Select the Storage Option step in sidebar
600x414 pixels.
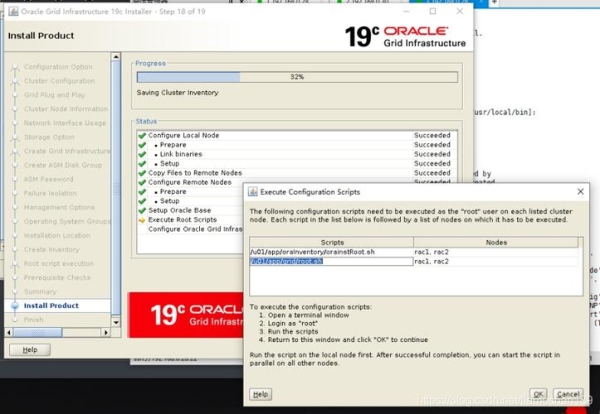49,137
